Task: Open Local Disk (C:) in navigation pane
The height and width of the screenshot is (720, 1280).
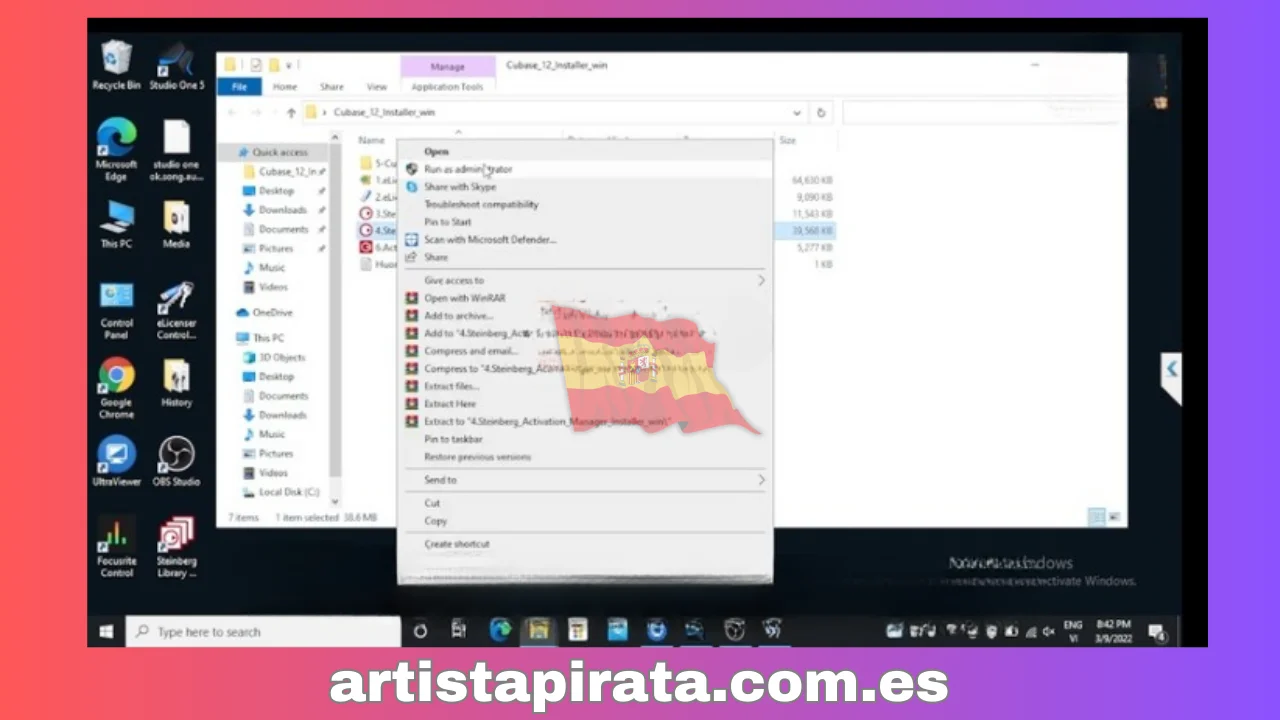Action: [281, 492]
